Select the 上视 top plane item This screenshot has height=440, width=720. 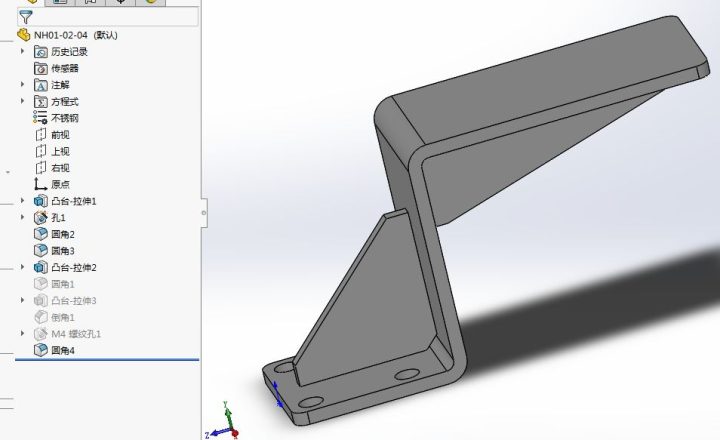pyautogui.click(x=60, y=151)
